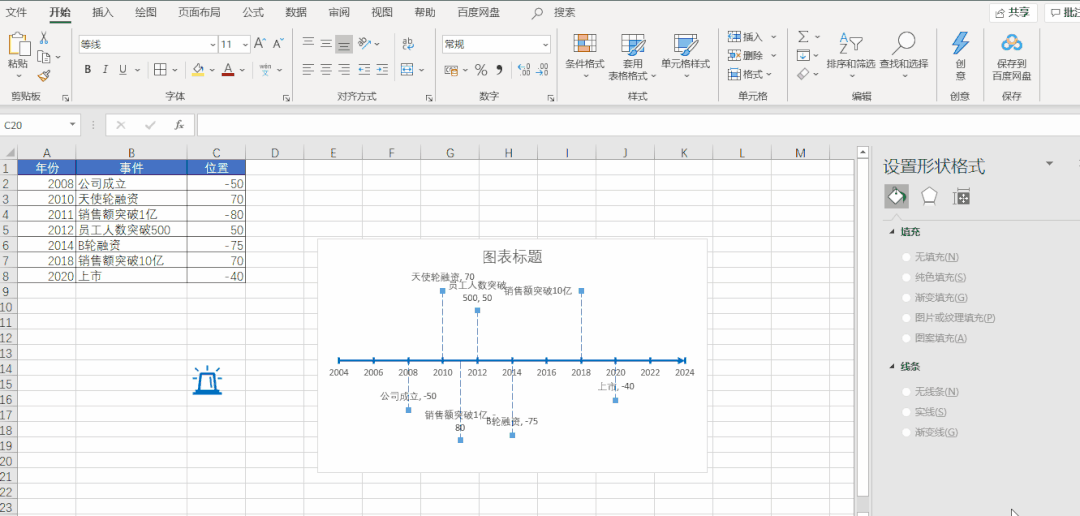This screenshot has width=1080, height=516.
Task: Click column header C
Action: 216,153
